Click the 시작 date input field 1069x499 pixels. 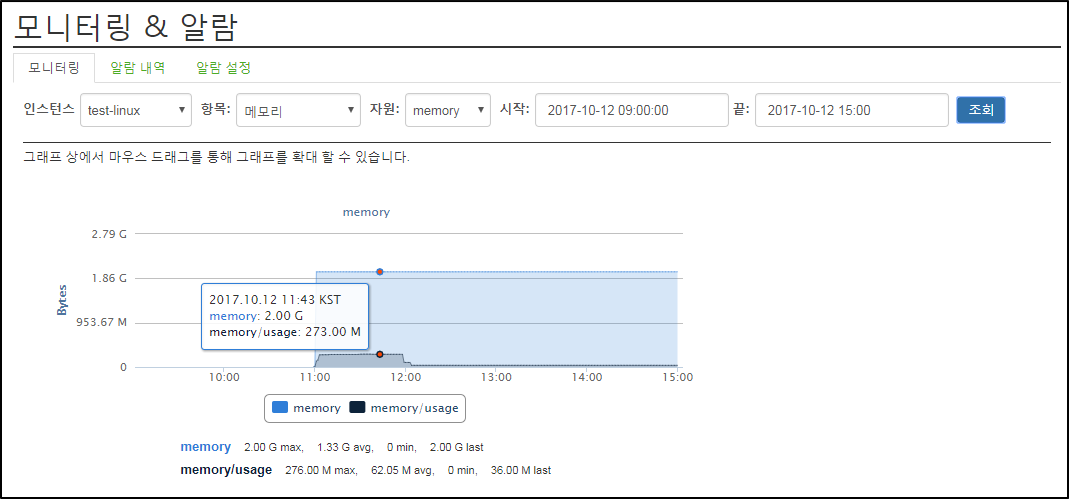tap(631, 110)
